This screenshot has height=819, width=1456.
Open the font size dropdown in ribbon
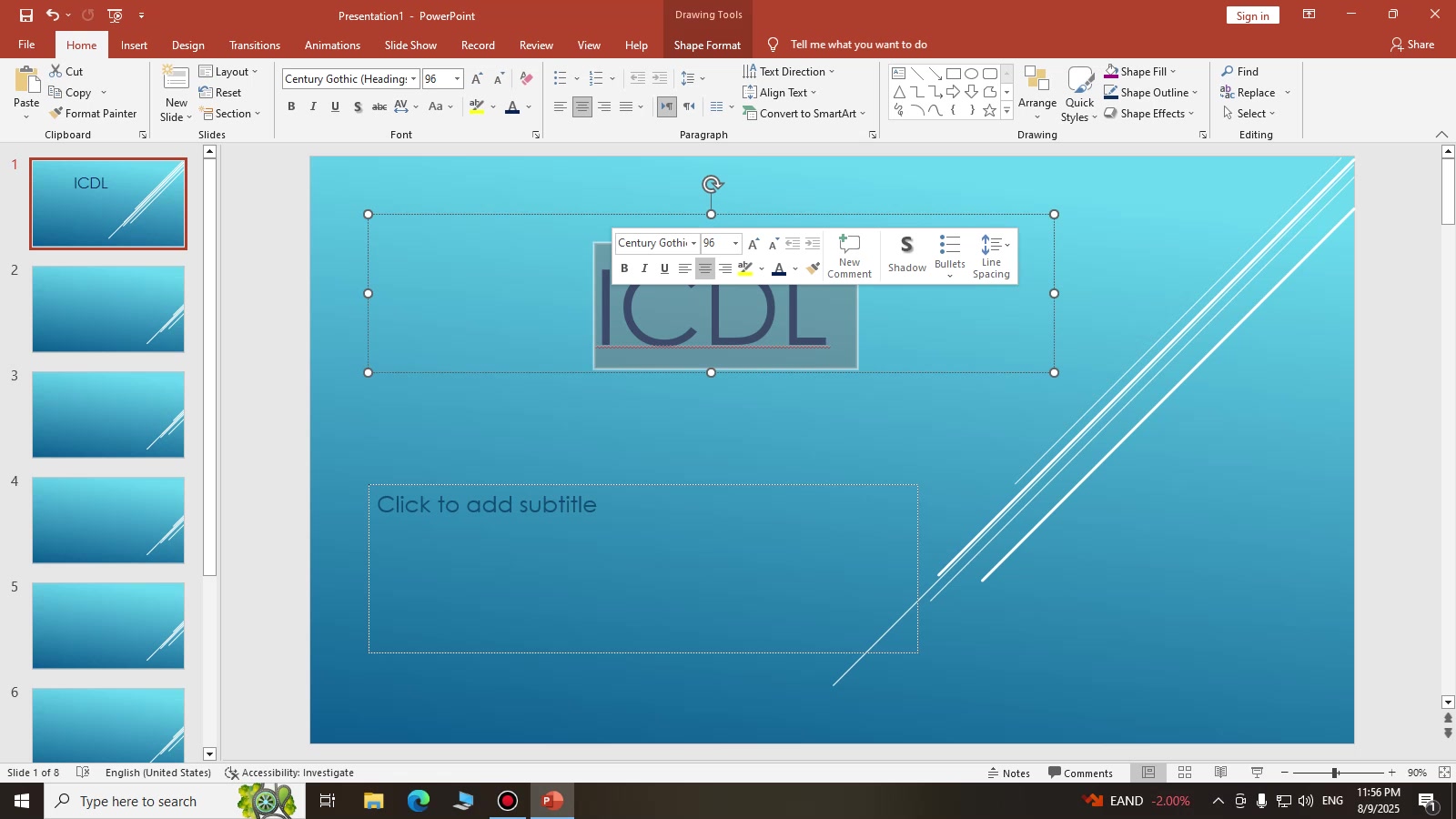[x=458, y=79]
